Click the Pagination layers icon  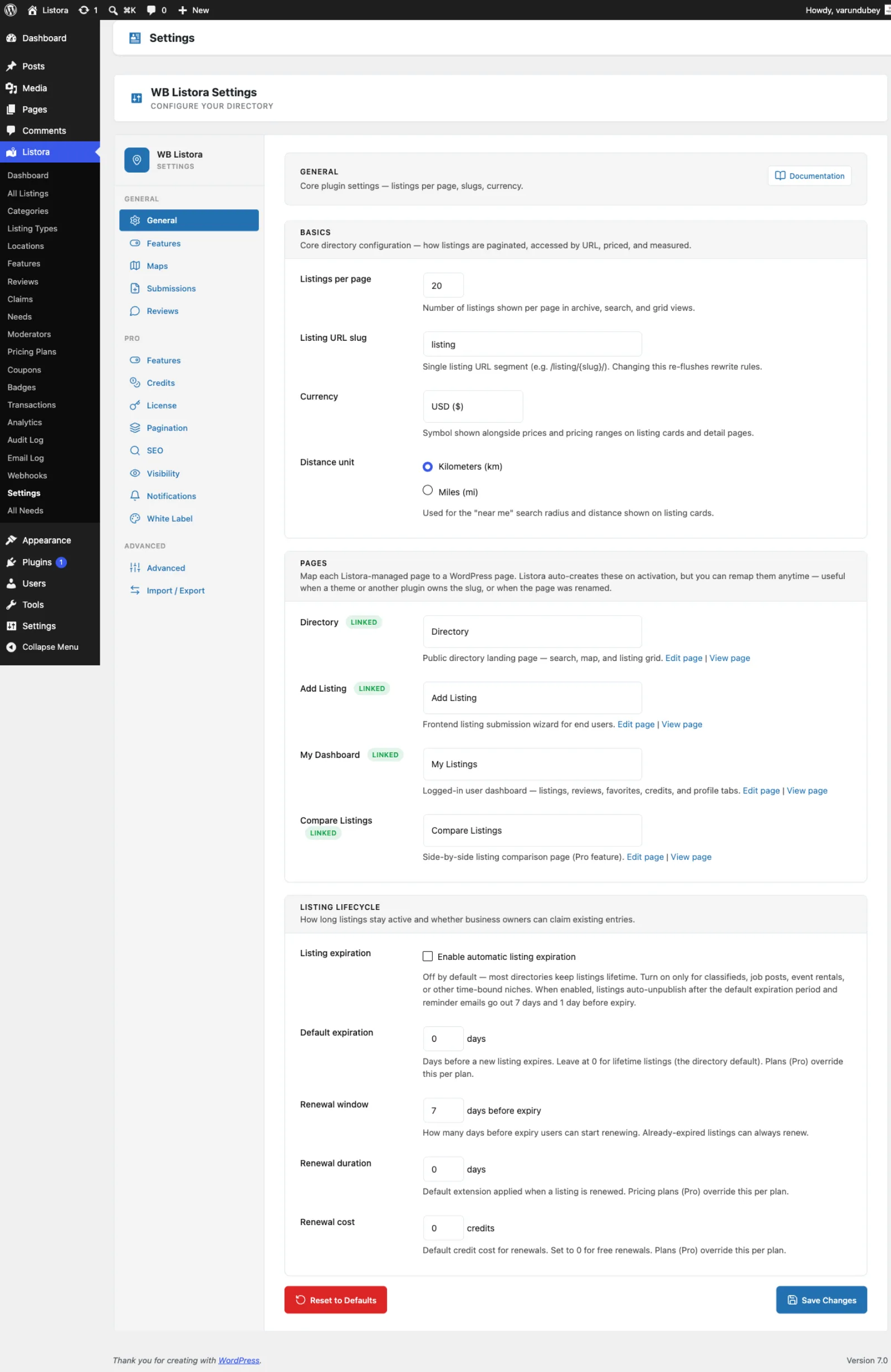click(135, 428)
